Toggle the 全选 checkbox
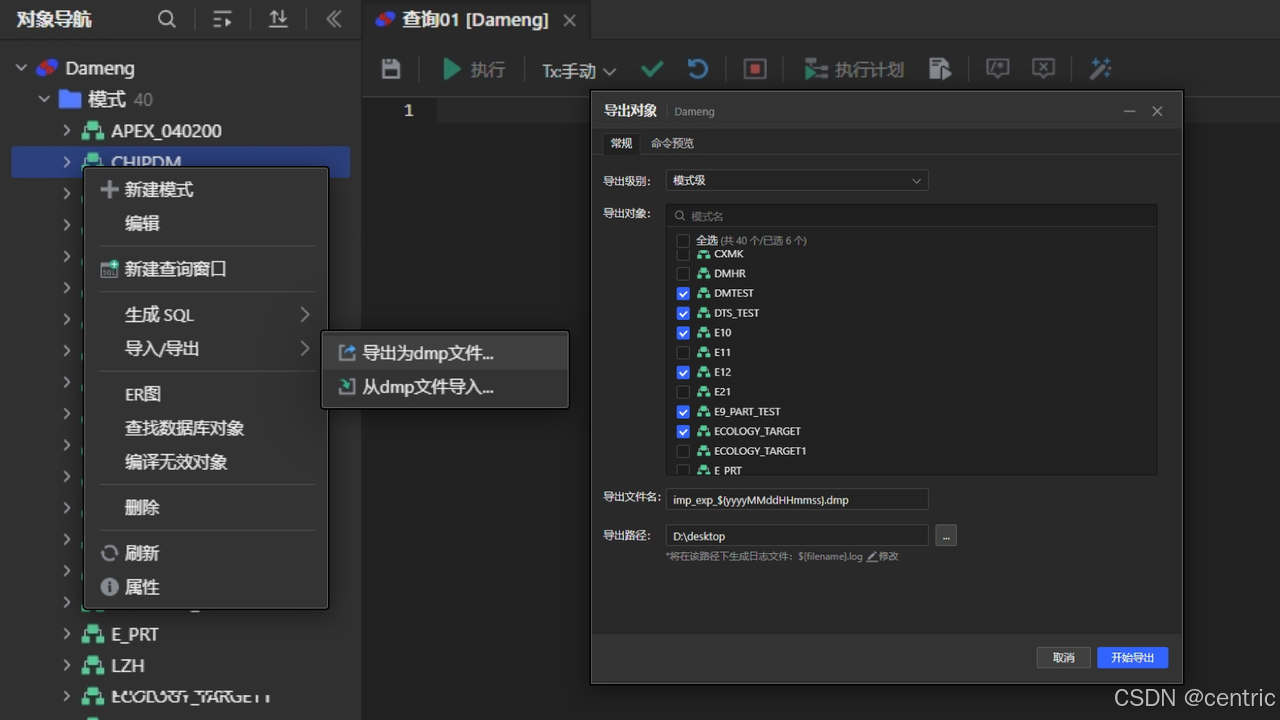Viewport: 1280px width, 720px height. click(683, 241)
